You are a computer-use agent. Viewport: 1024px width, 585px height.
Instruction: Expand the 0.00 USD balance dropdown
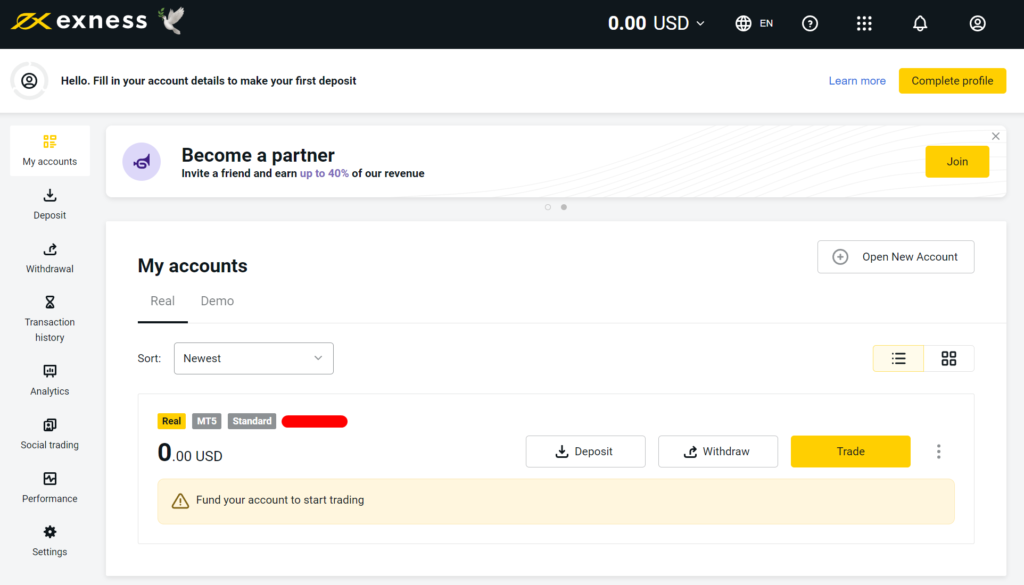tap(656, 24)
